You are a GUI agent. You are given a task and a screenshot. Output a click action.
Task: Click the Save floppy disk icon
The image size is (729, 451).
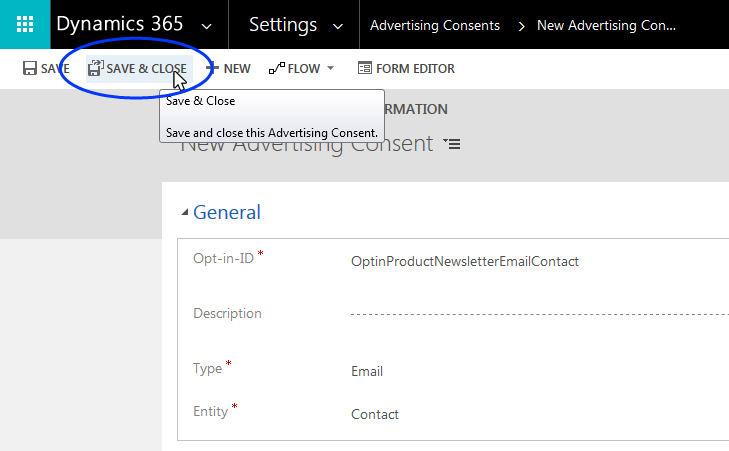click(x=30, y=69)
